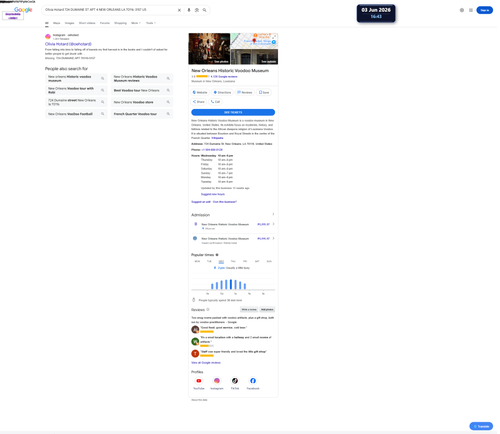Open the Google reviews count link

[224, 77]
